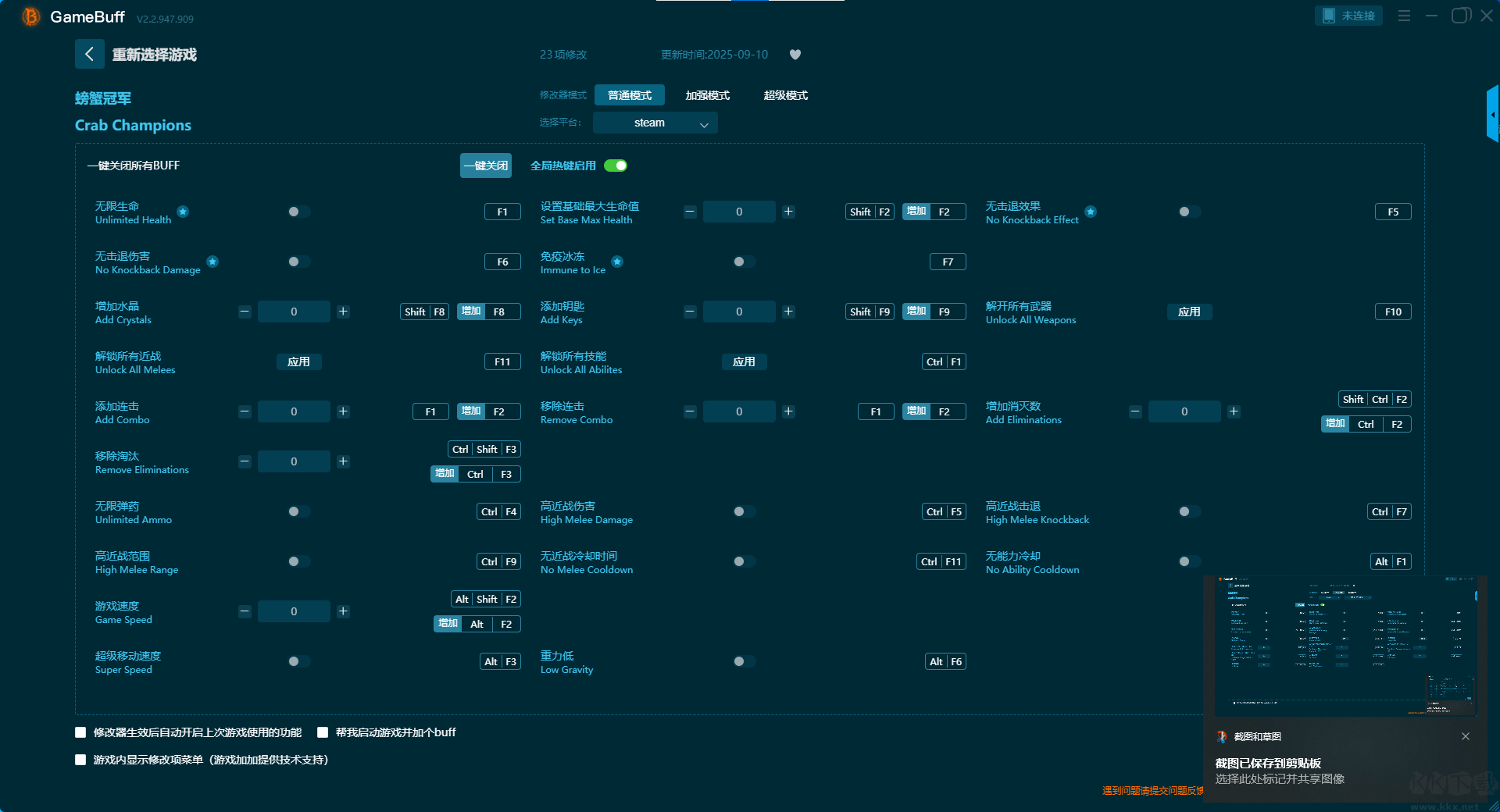Apply Unlock All Weapons
This screenshot has height=812, width=1500.
pos(1189,312)
